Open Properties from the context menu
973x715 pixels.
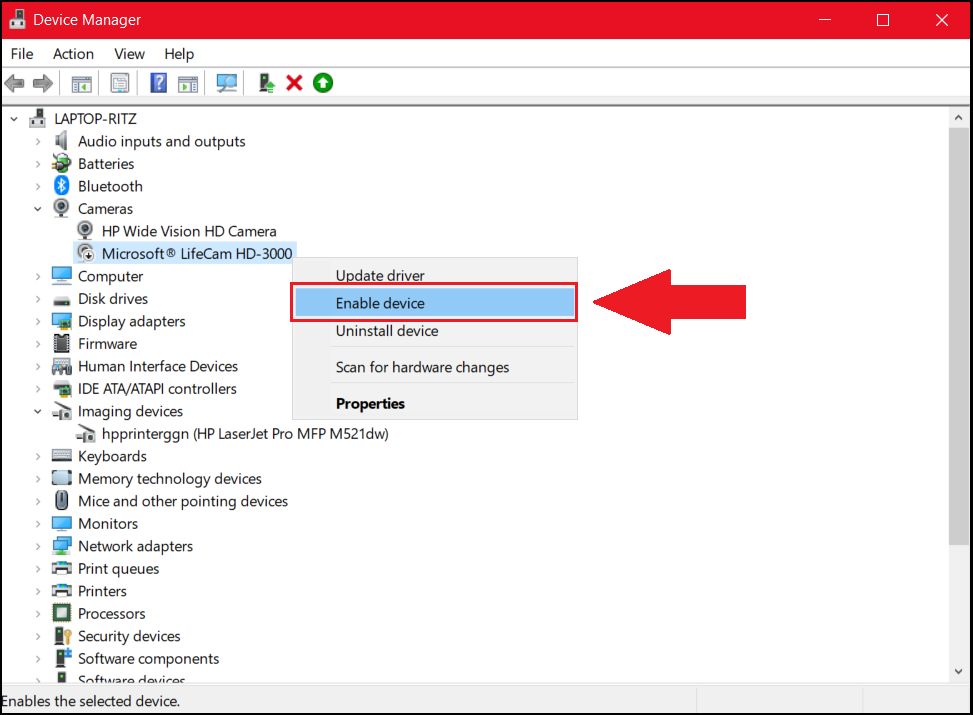point(369,403)
